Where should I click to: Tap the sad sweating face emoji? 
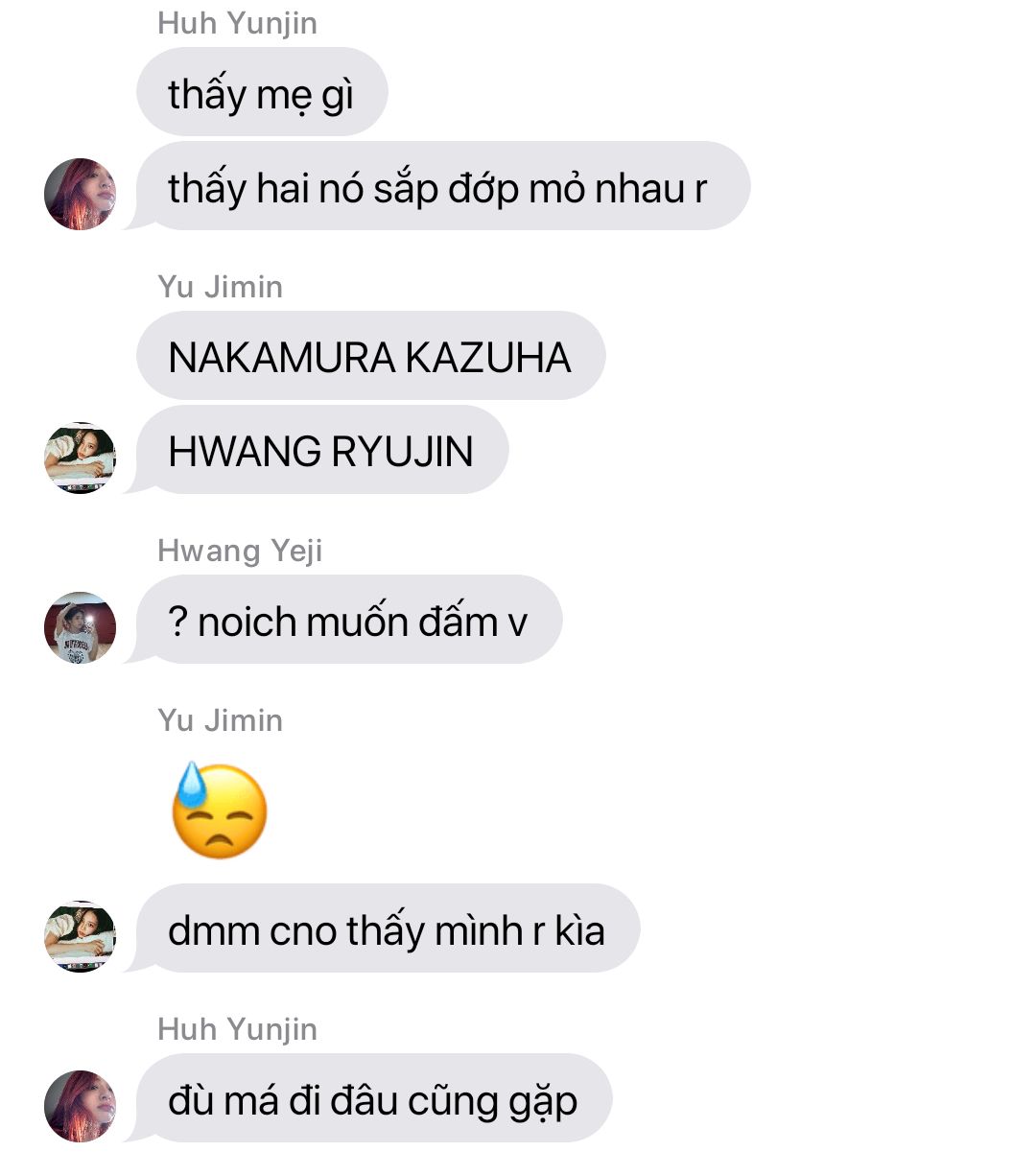(x=219, y=810)
